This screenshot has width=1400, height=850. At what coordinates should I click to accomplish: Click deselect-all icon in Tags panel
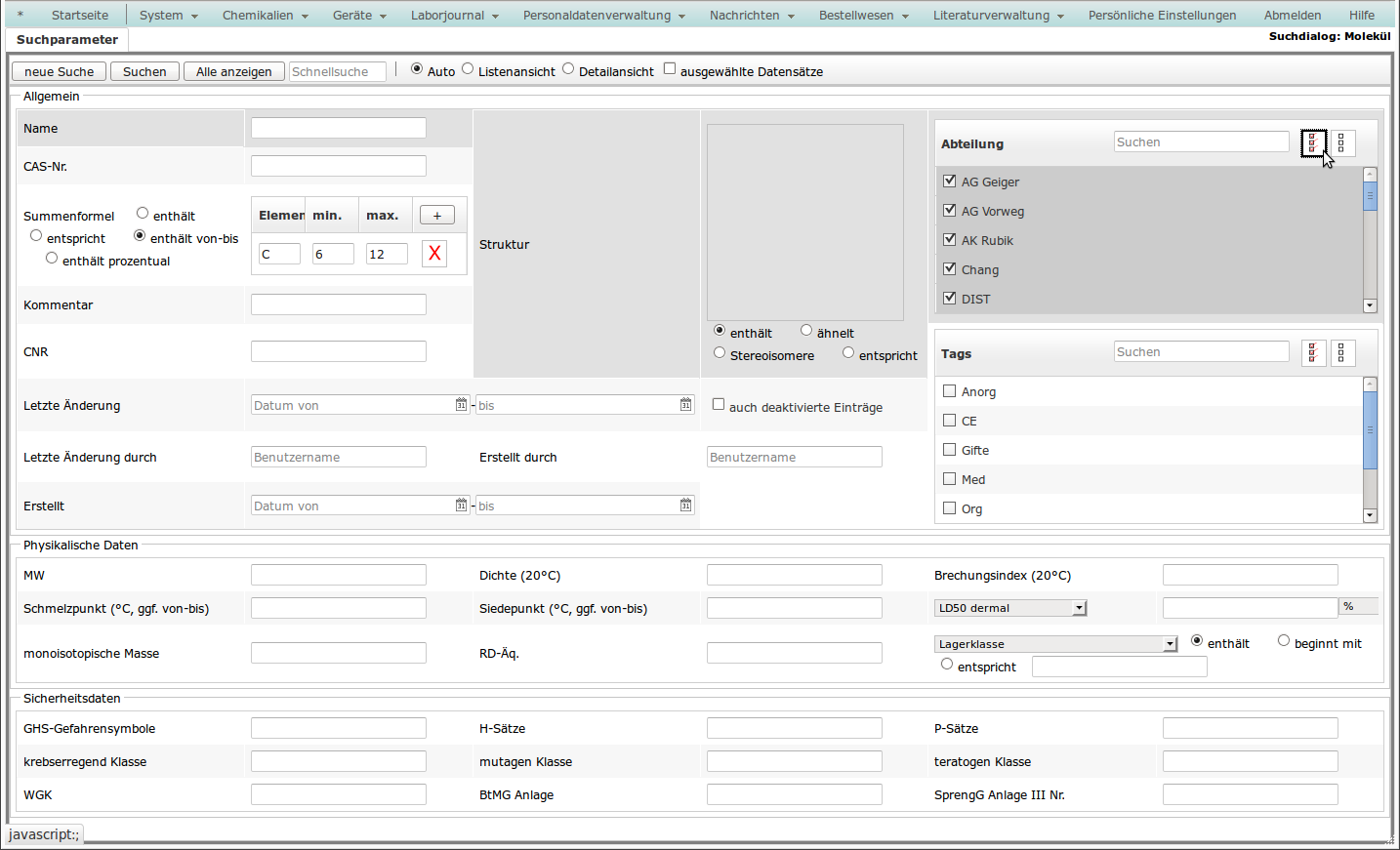(1341, 353)
